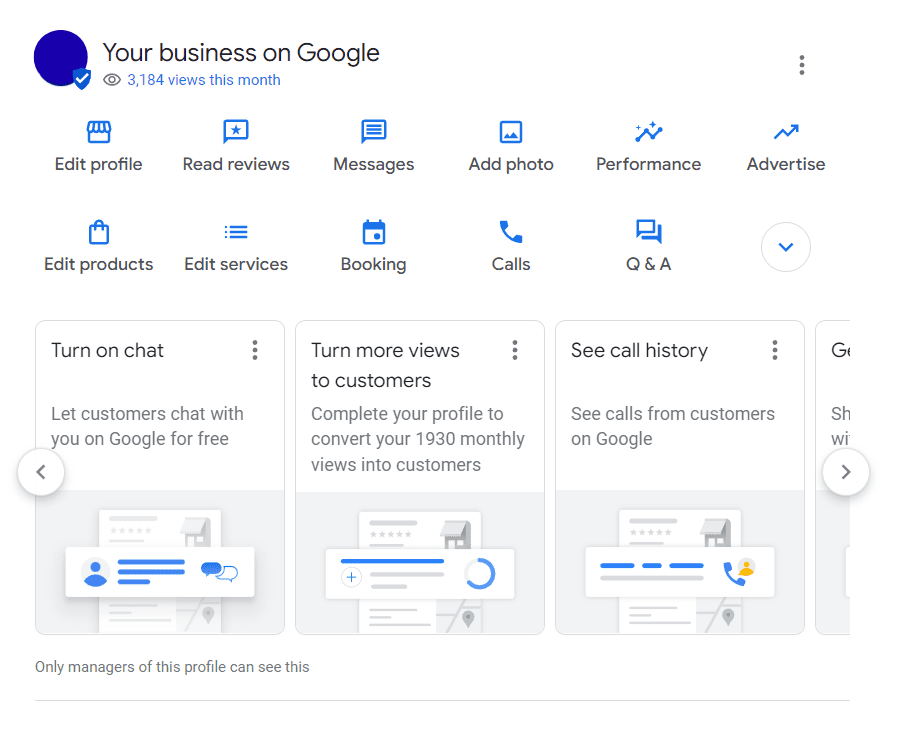Open 3,184 views this month link

tap(204, 80)
